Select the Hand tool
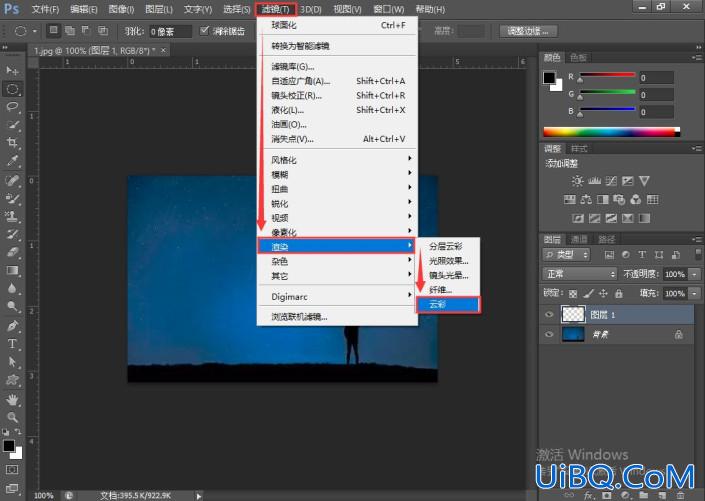 12,399
